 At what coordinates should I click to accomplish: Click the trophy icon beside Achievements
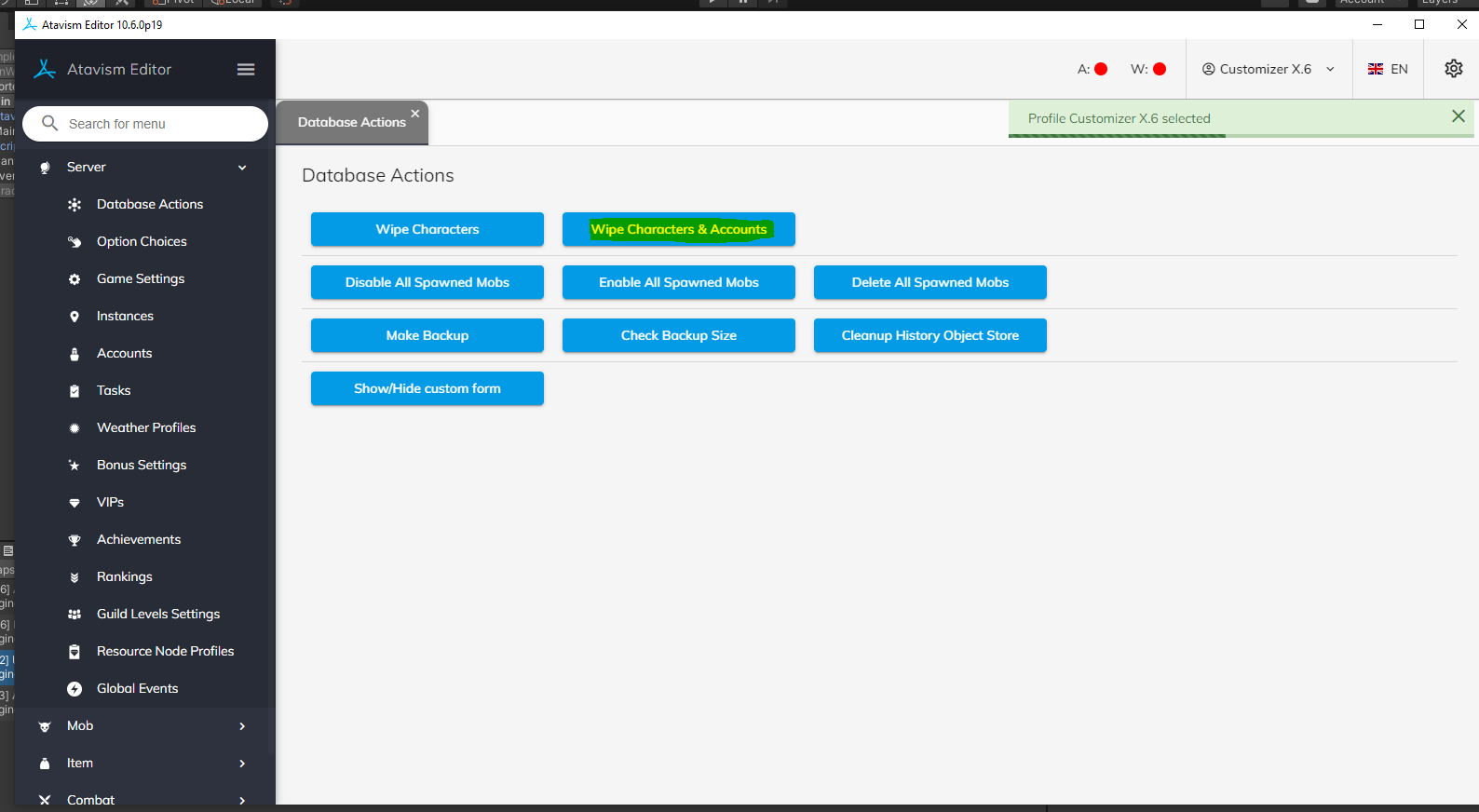tap(75, 540)
